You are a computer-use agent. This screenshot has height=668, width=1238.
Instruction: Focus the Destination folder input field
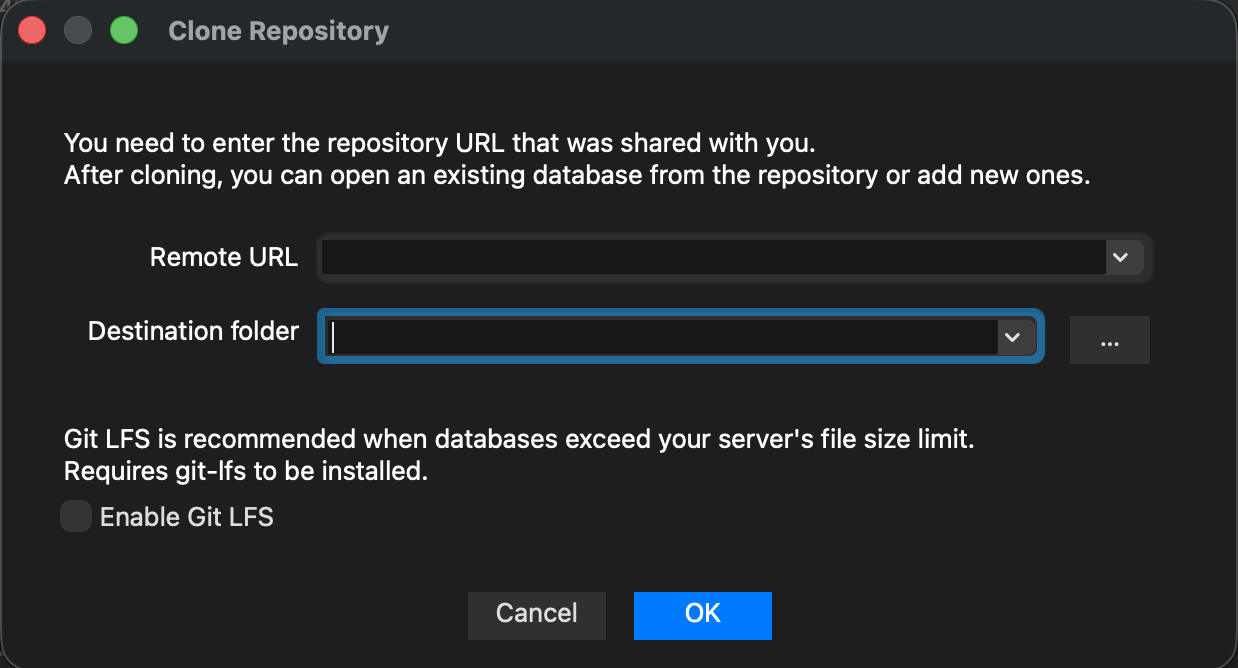(660, 337)
